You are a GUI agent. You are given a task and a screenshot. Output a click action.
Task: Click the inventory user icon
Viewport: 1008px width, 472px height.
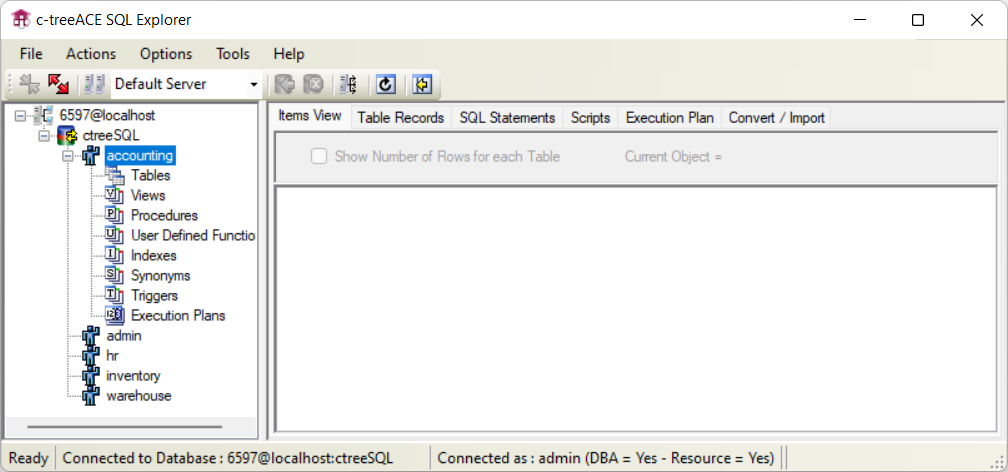tap(91, 376)
